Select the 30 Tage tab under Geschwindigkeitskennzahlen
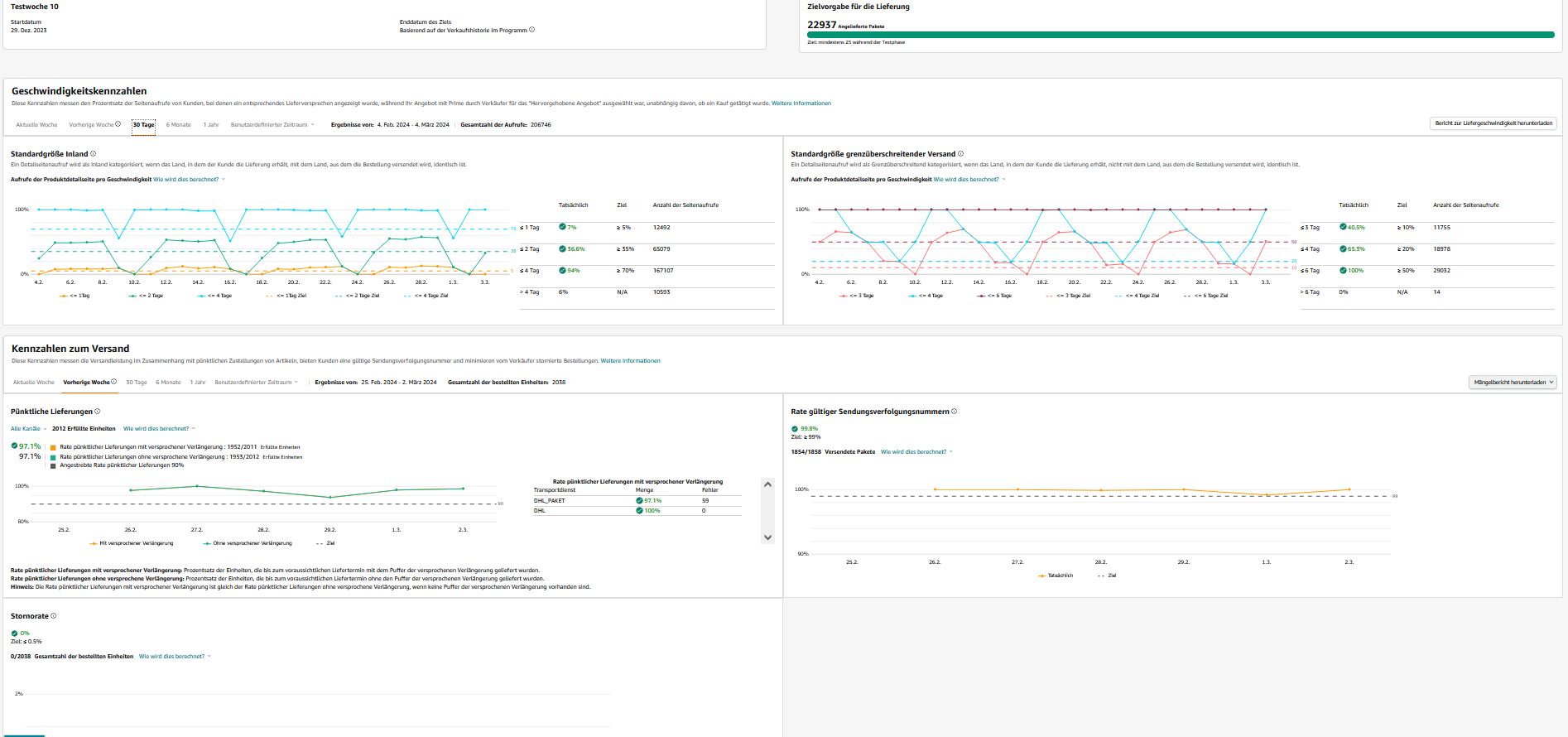 (x=143, y=125)
